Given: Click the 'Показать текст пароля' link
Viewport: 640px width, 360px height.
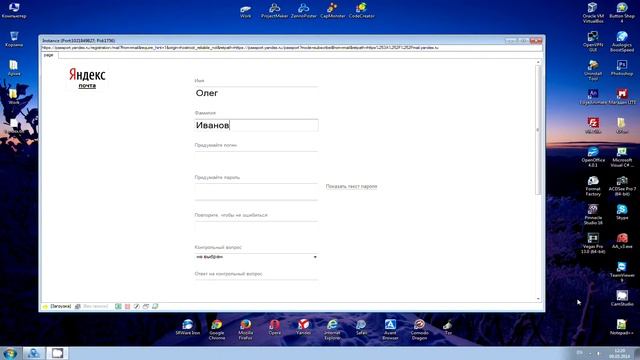Looking at the screenshot, I should coord(351,187).
